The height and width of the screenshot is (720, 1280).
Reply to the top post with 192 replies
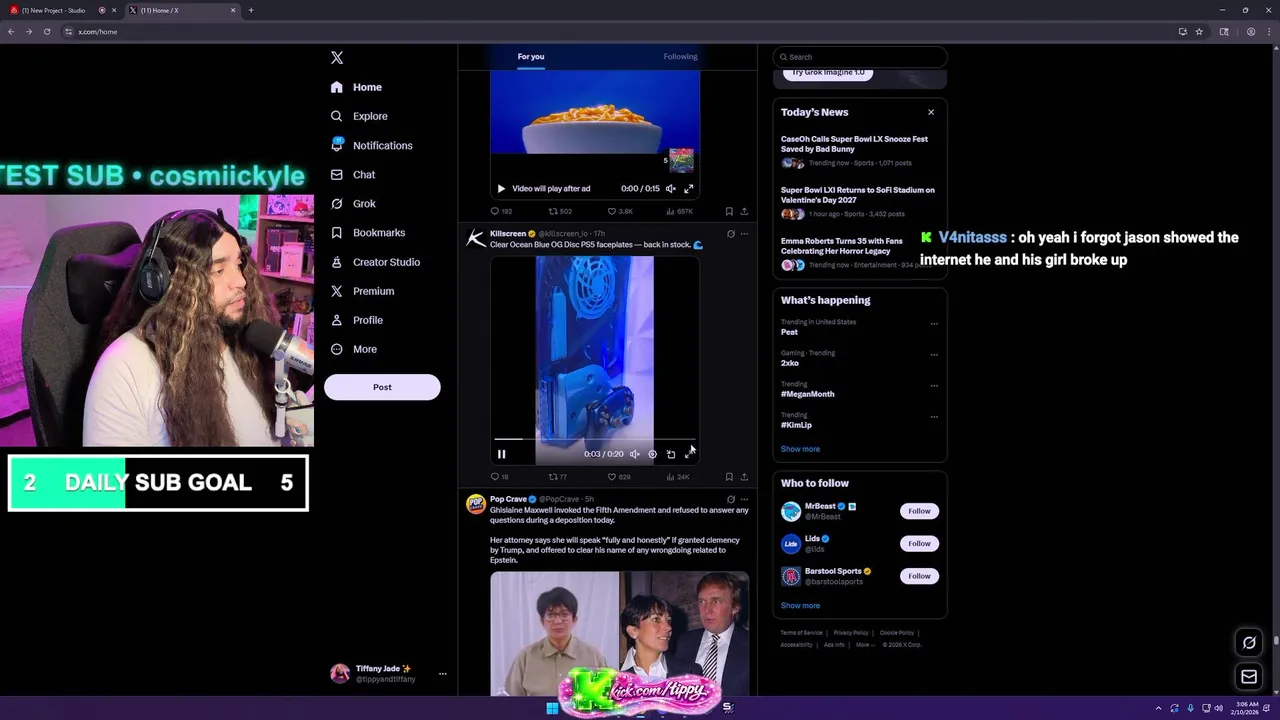click(x=501, y=211)
